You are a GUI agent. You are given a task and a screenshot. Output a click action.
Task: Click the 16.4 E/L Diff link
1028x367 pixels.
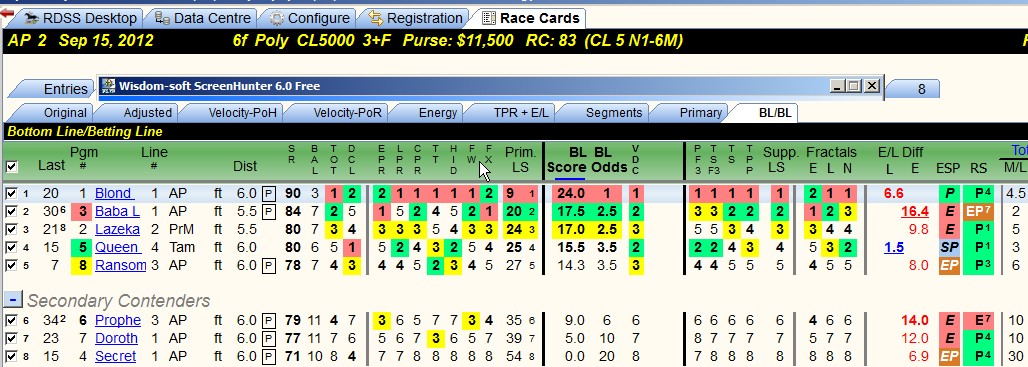pos(915,212)
